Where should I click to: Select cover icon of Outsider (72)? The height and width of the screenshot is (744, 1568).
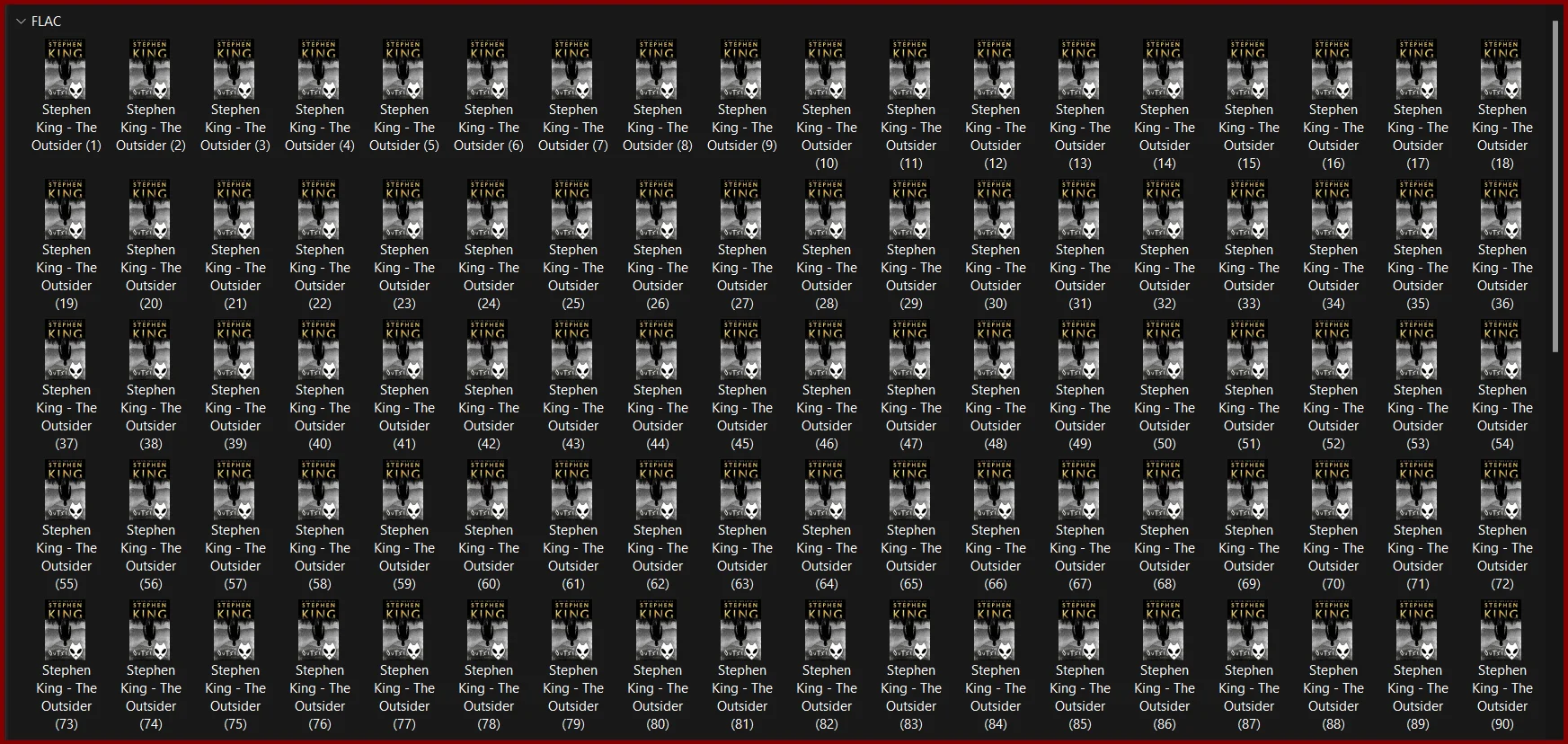(1502, 489)
